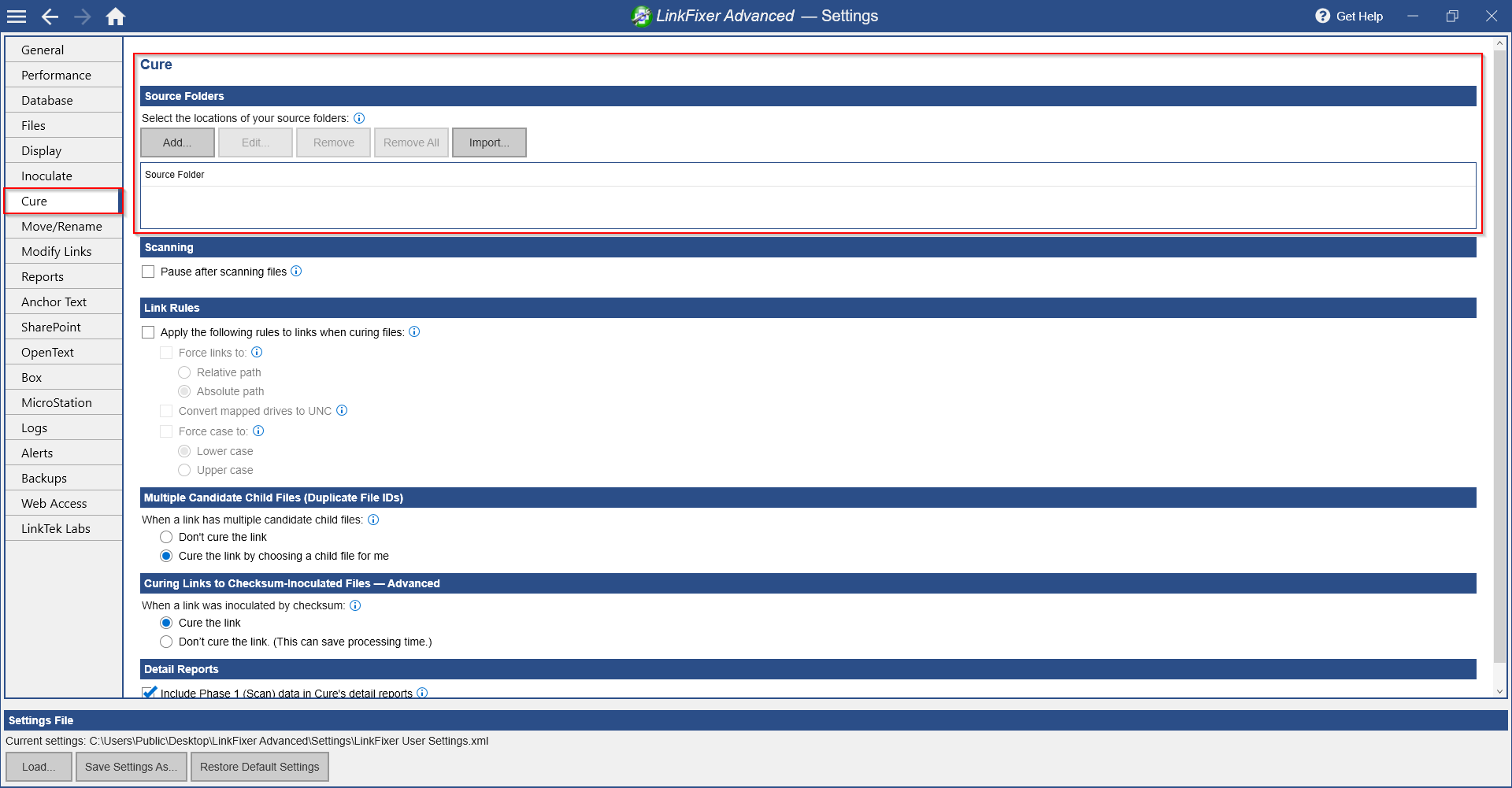
Task: Open the Move/Rename settings tab
Action: (64, 226)
